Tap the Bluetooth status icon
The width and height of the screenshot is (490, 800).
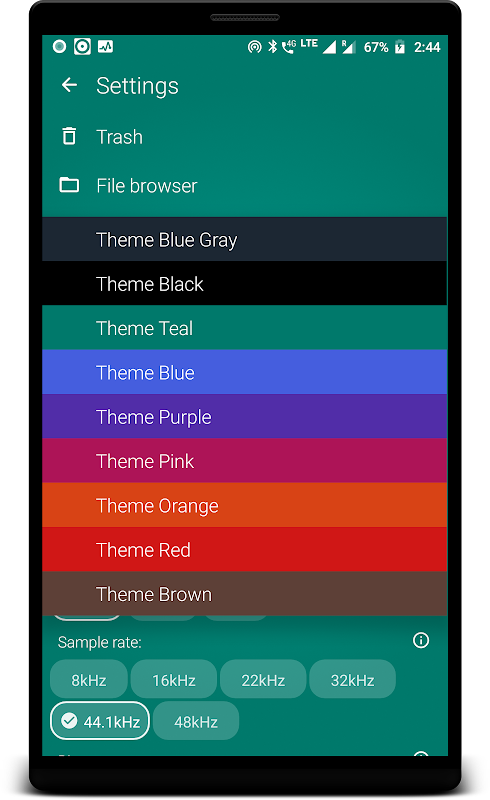click(273, 47)
